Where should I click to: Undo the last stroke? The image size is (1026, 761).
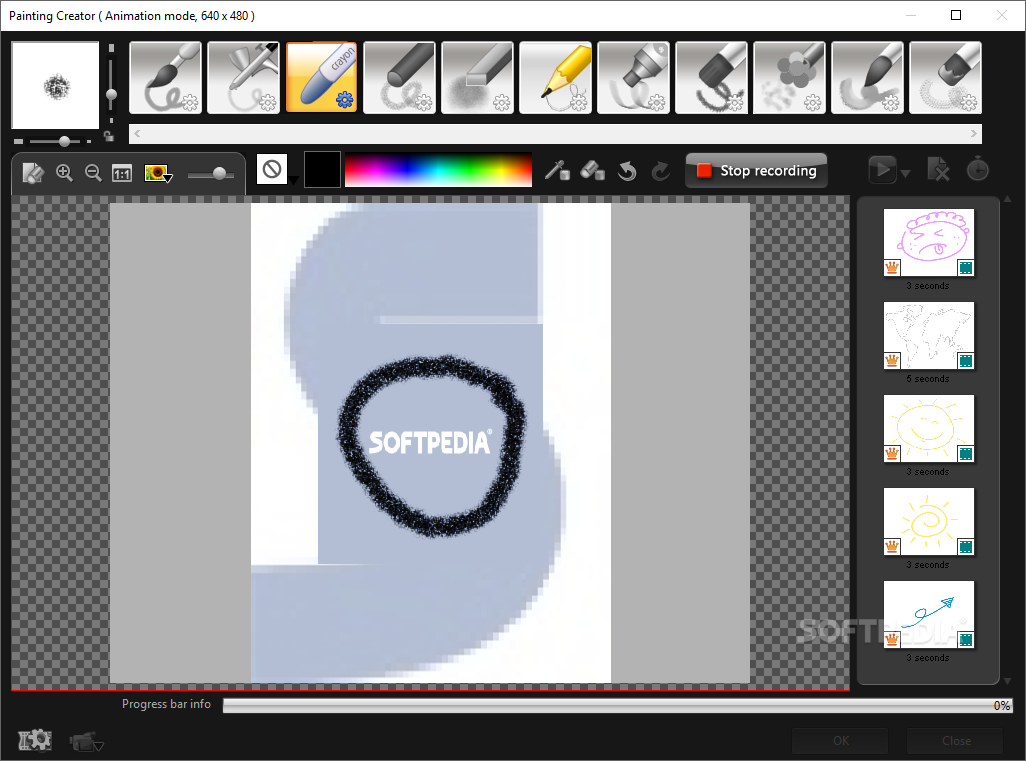627,171
